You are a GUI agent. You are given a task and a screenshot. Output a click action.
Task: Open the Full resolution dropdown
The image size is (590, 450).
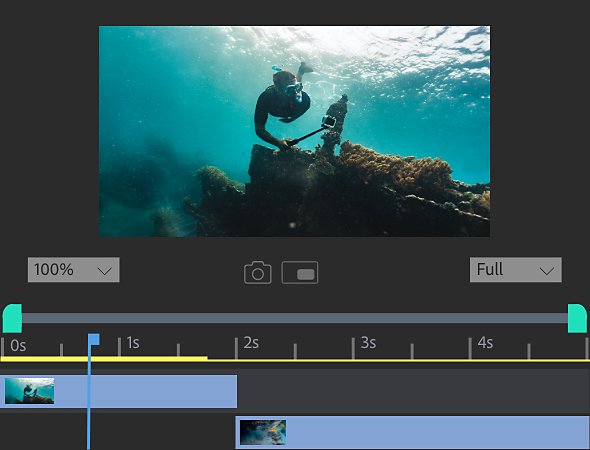pos(515,270)
